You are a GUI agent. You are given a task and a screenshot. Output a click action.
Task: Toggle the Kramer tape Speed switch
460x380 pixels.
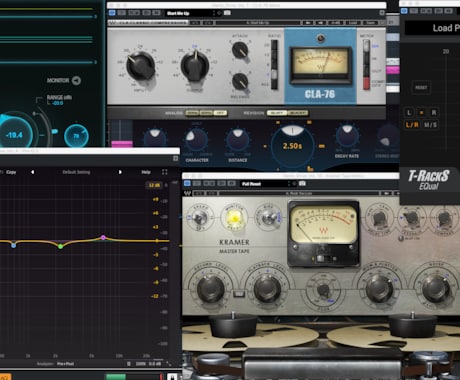pyautogui.click(x=200, y=219)
